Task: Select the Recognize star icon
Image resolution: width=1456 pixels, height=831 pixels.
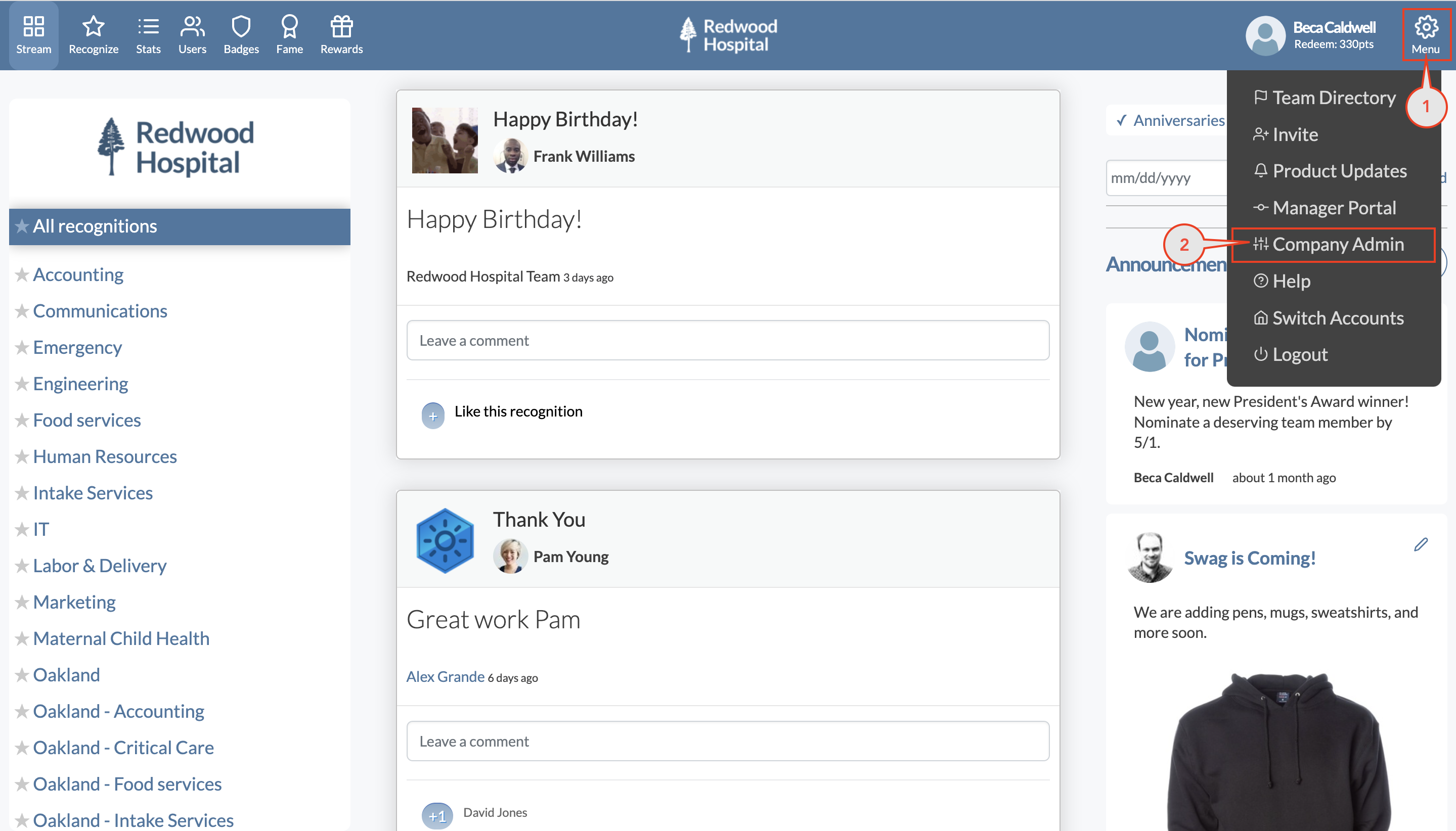Action: coord(93,34)
